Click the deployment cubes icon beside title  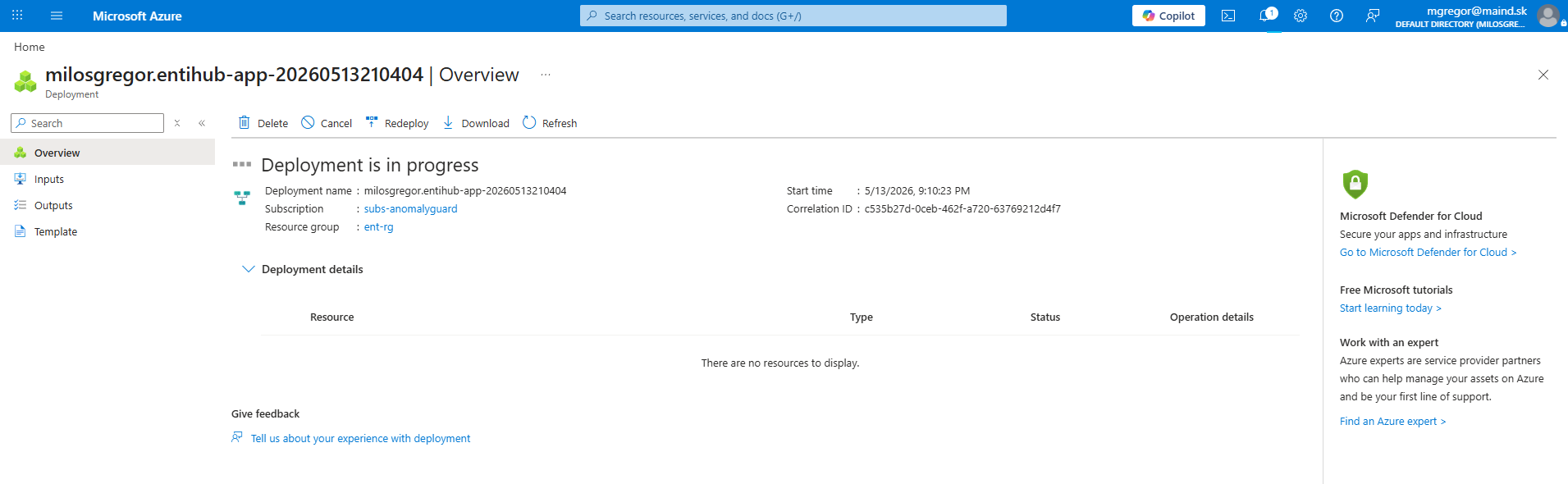[x=25, y=81]
